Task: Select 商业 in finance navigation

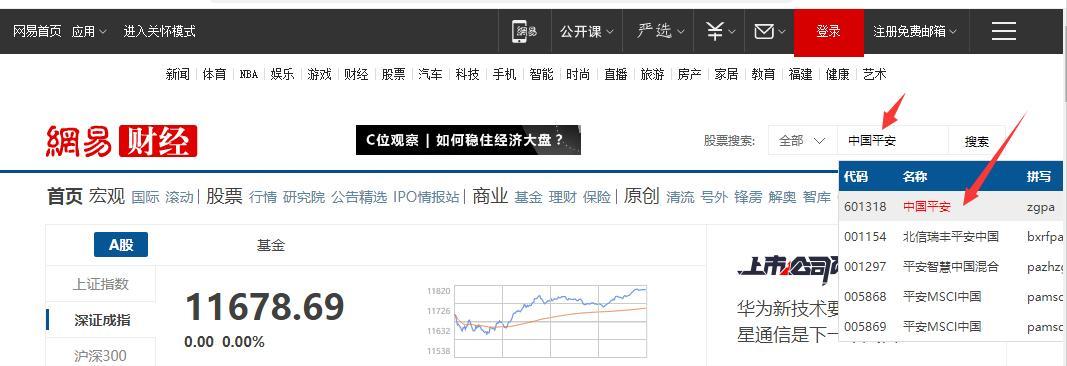Action: (x=490, y=197)
